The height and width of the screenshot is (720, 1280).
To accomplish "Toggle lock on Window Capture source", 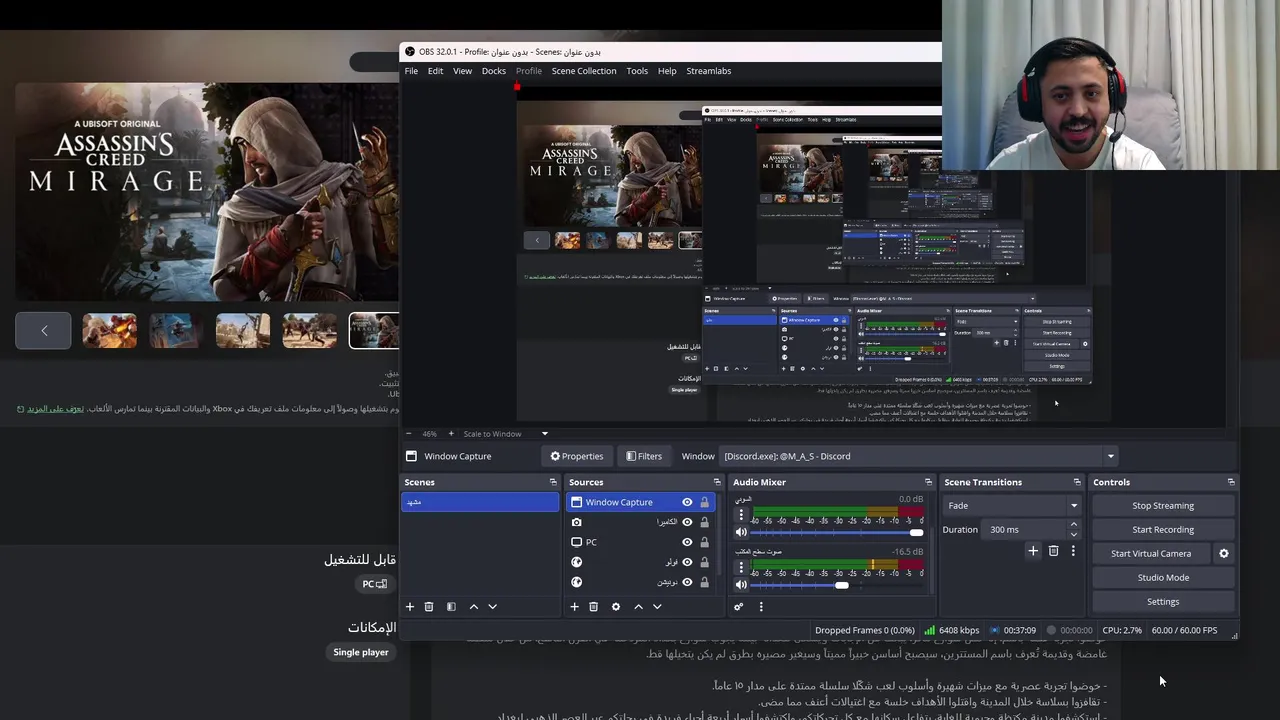I will (704, 502).
